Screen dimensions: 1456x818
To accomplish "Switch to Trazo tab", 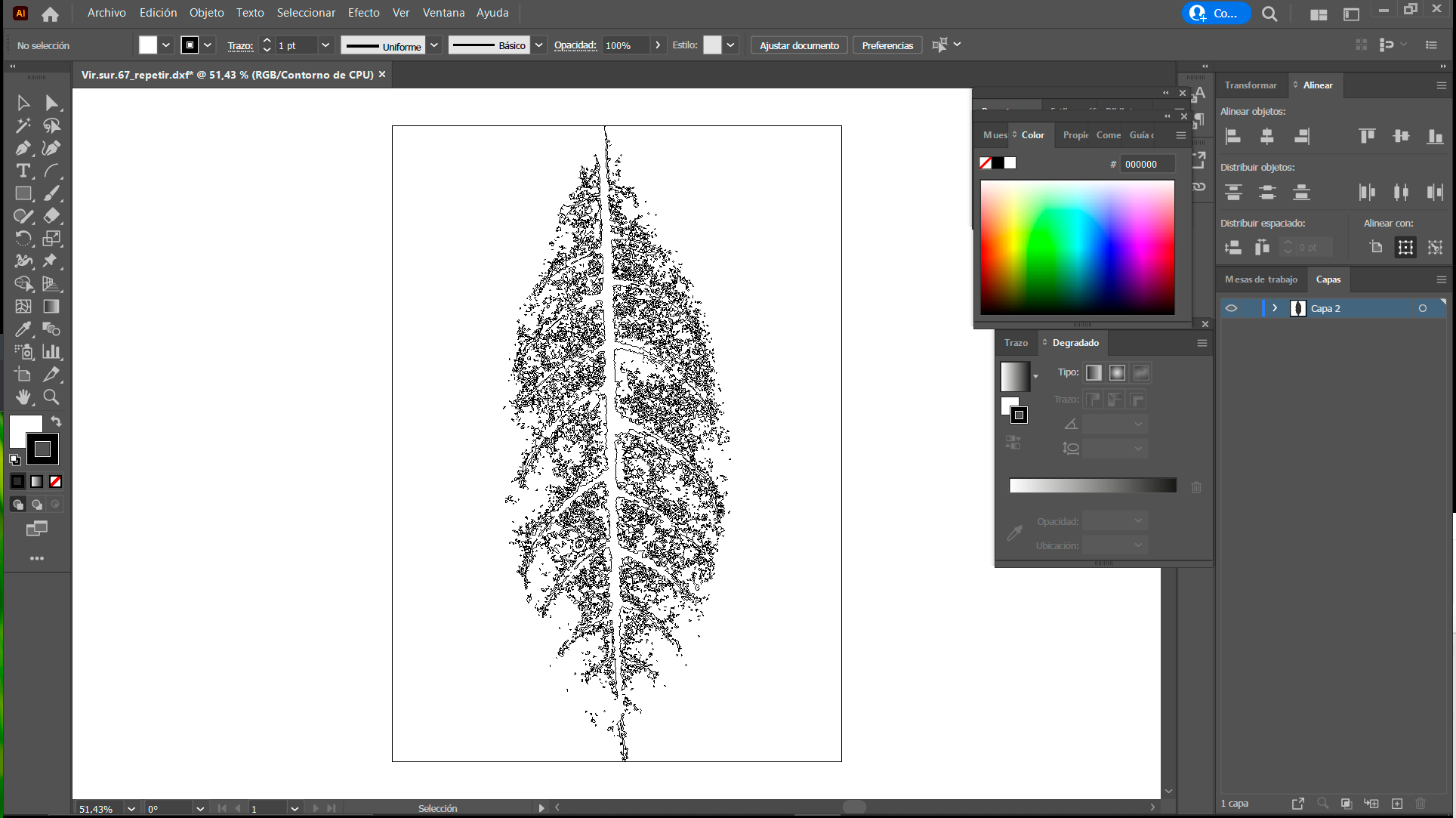I will (x=1016, y=343).
